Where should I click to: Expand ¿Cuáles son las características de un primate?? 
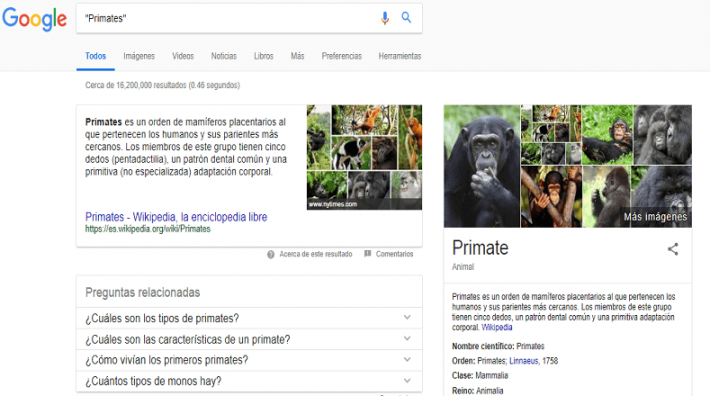(x=249, y=339)
